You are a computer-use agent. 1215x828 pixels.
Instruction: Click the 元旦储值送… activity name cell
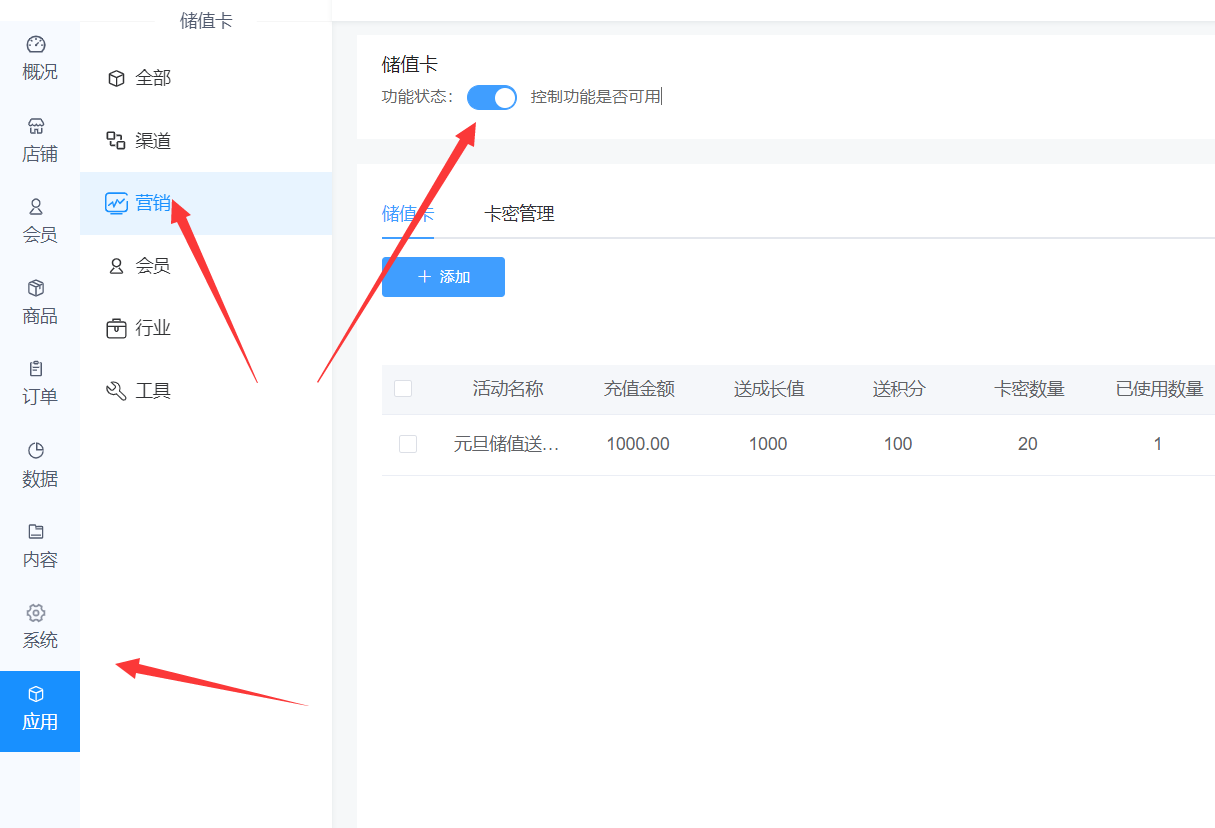507,444
